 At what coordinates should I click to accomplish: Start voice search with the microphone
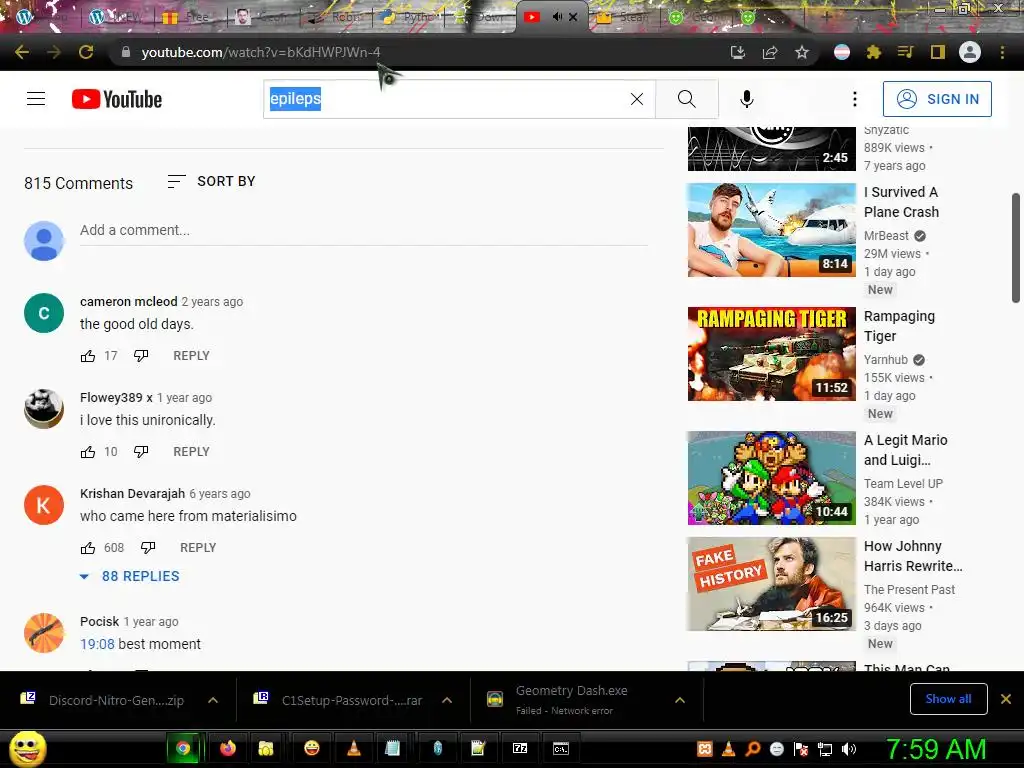(x=747, y=99)
